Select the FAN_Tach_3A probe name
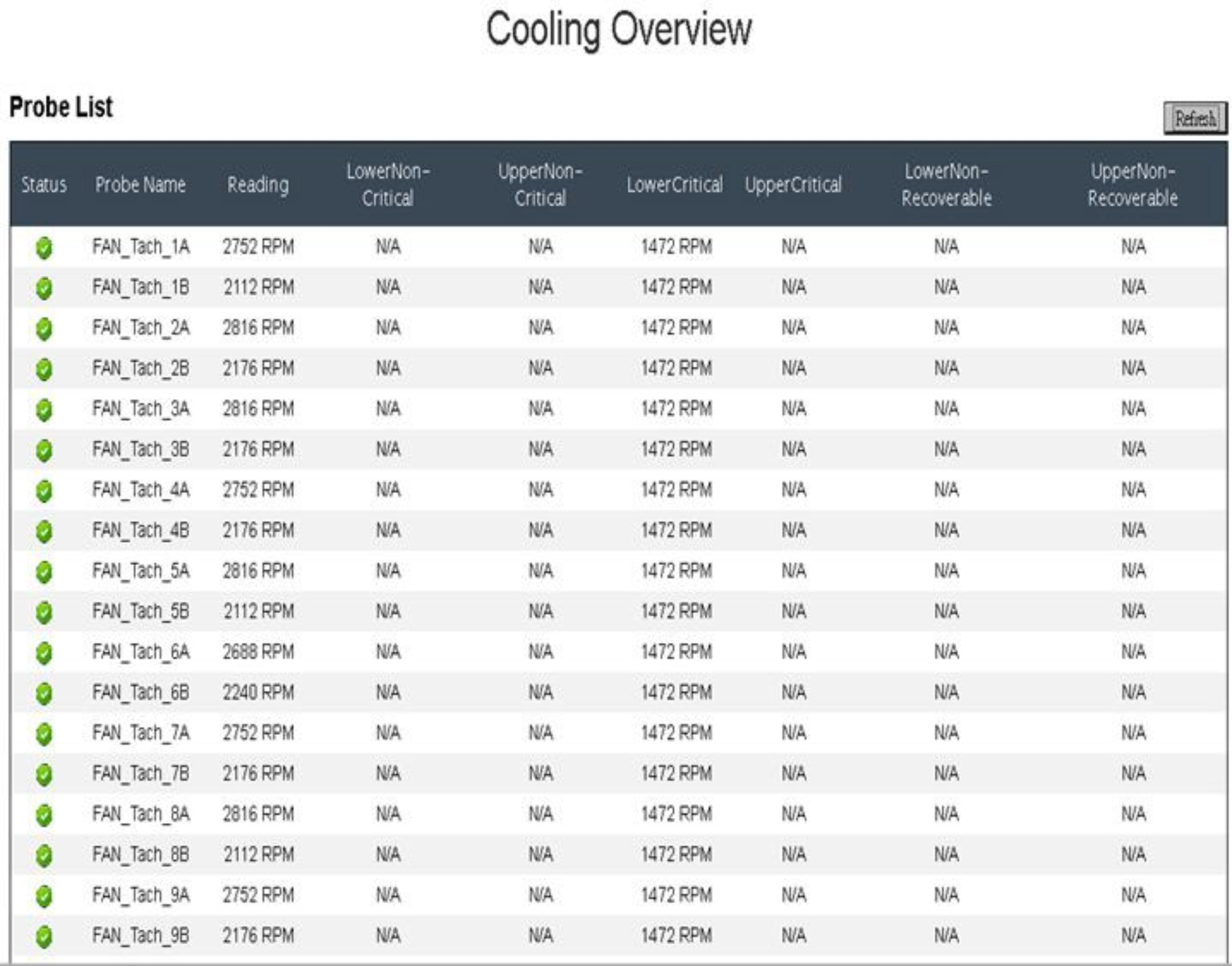This screenshot has height=966, width=1232. pos(141,409)
